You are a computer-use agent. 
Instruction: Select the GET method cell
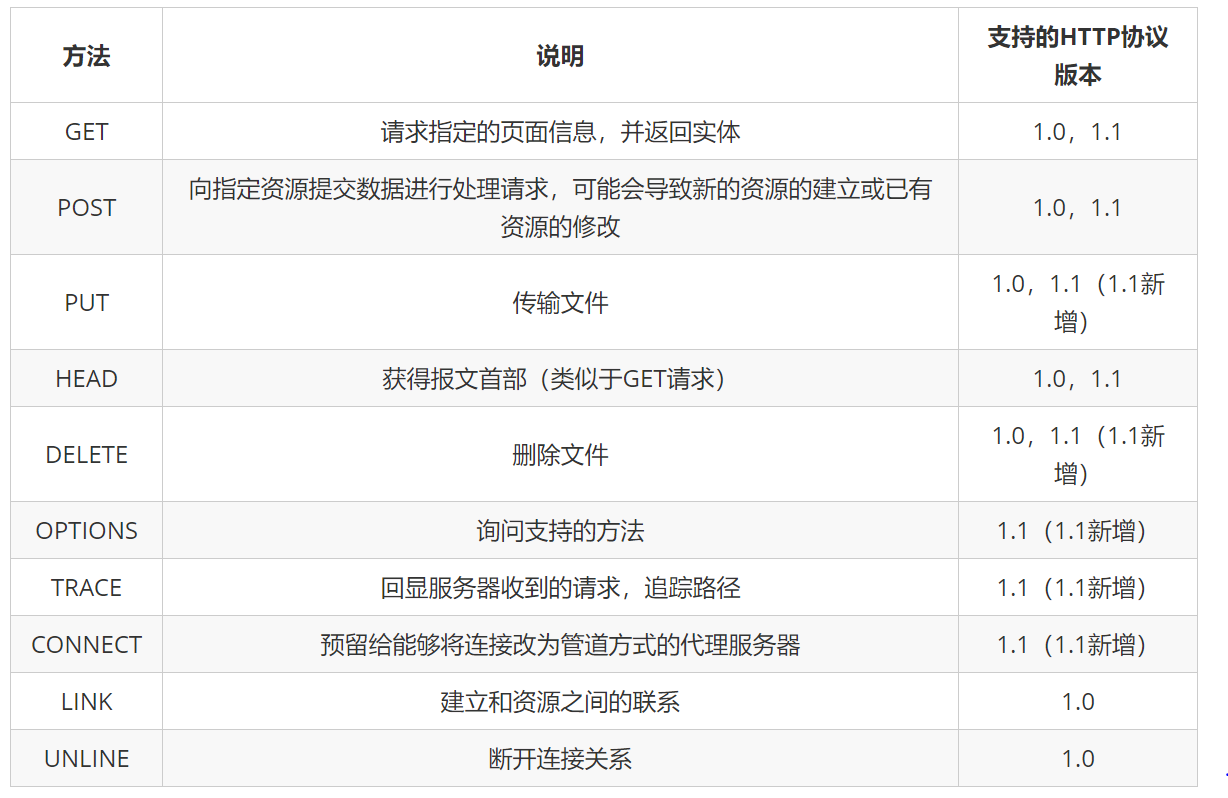[x=86, y=131]
